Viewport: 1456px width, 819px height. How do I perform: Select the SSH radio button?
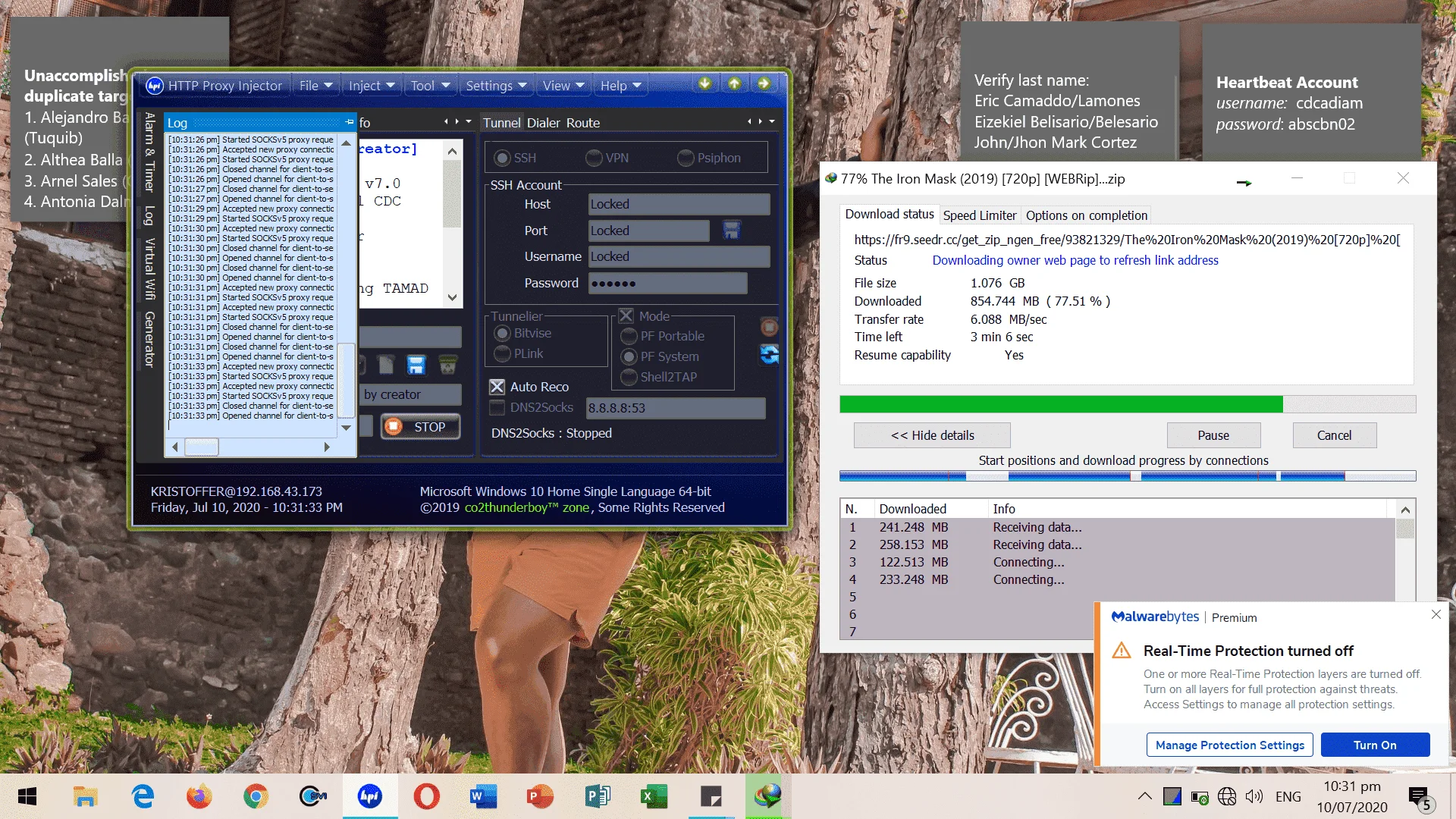[x=502, y=158]
